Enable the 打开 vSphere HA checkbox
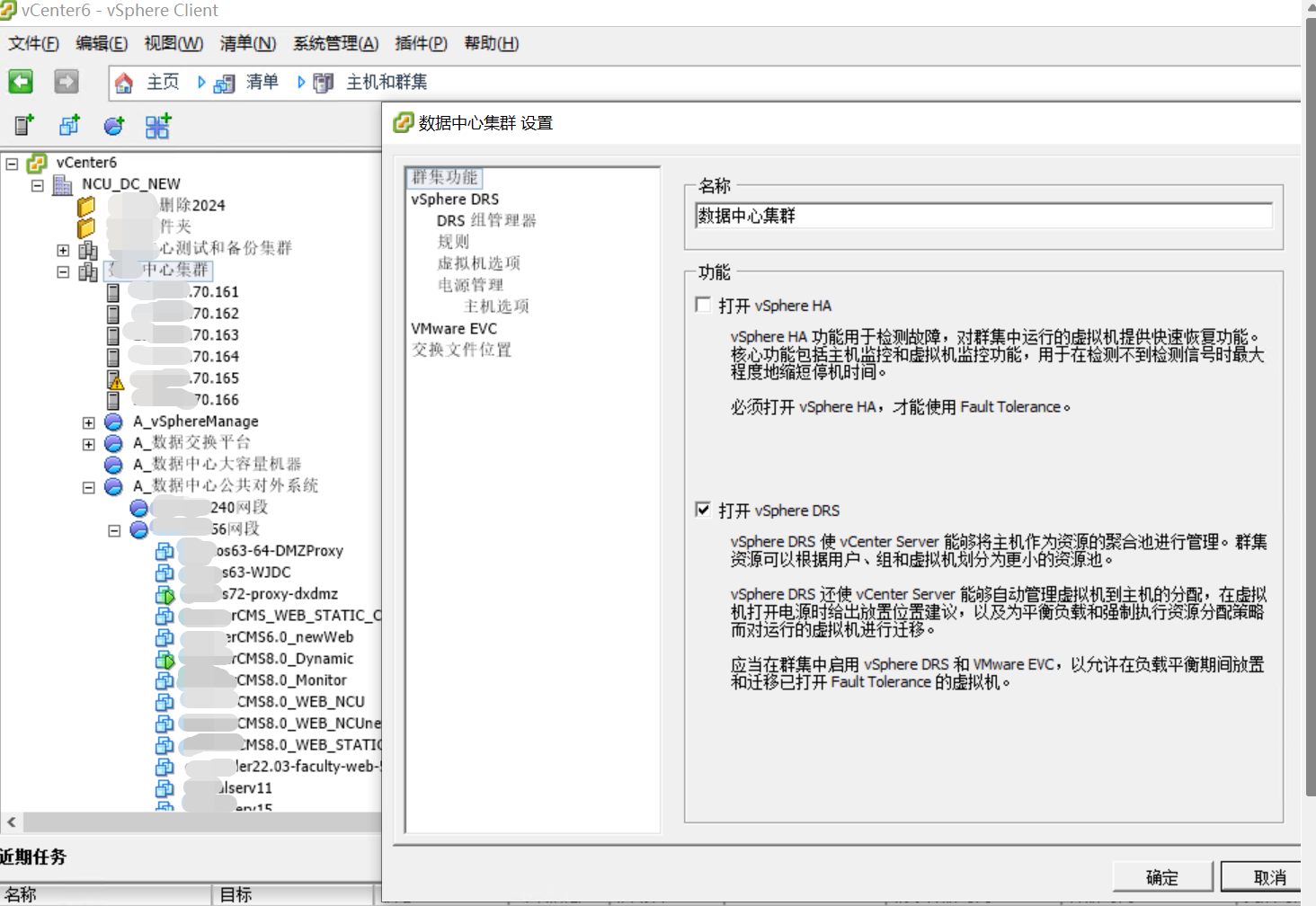This screenshot has width=1316, height=906. pyautogui.click(x=703, y=305)
